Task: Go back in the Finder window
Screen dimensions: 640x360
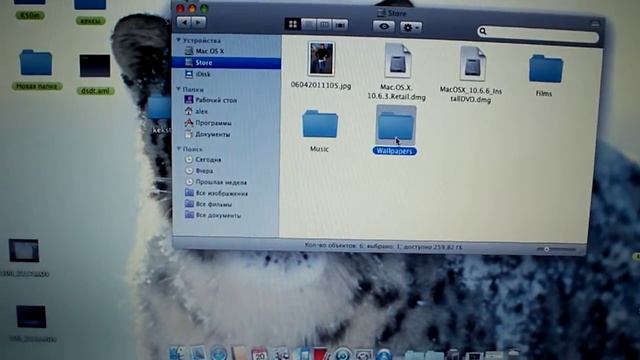Action: [x=184, y=22]
